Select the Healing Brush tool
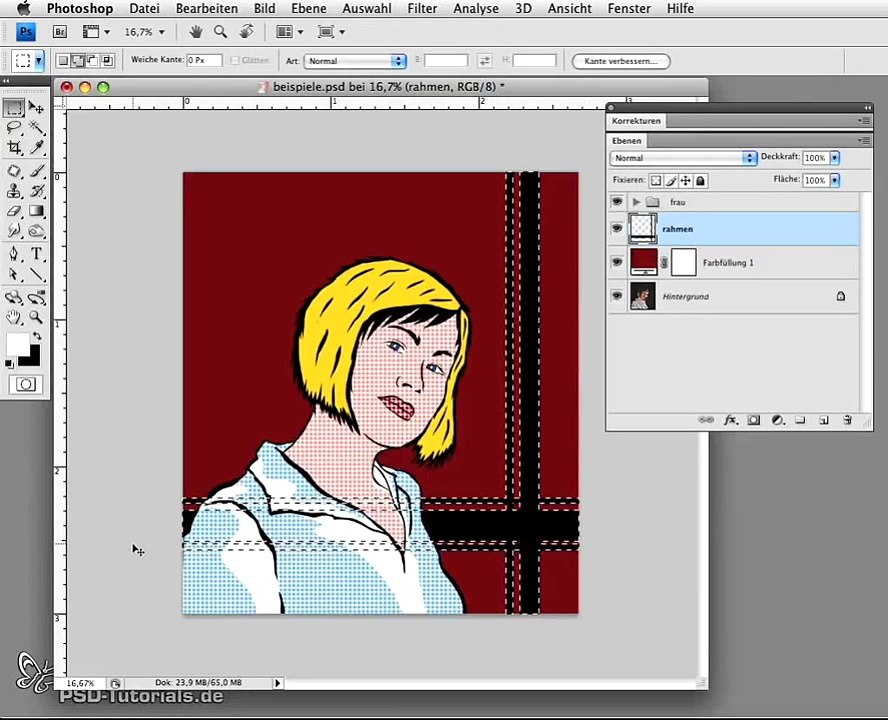This screenshot has height=720, width=888. 14,171
